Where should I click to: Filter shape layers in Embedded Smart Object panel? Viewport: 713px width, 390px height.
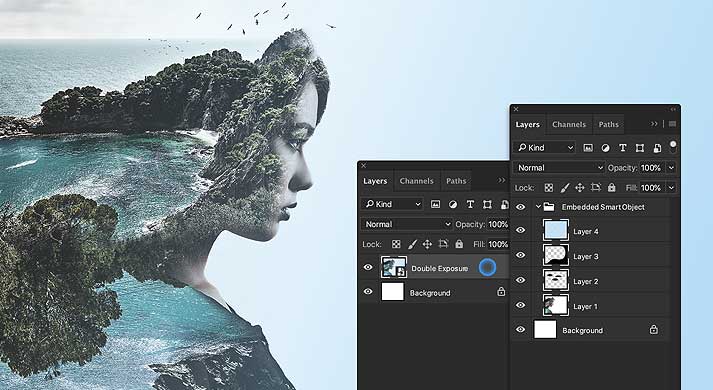coord(640,148)
